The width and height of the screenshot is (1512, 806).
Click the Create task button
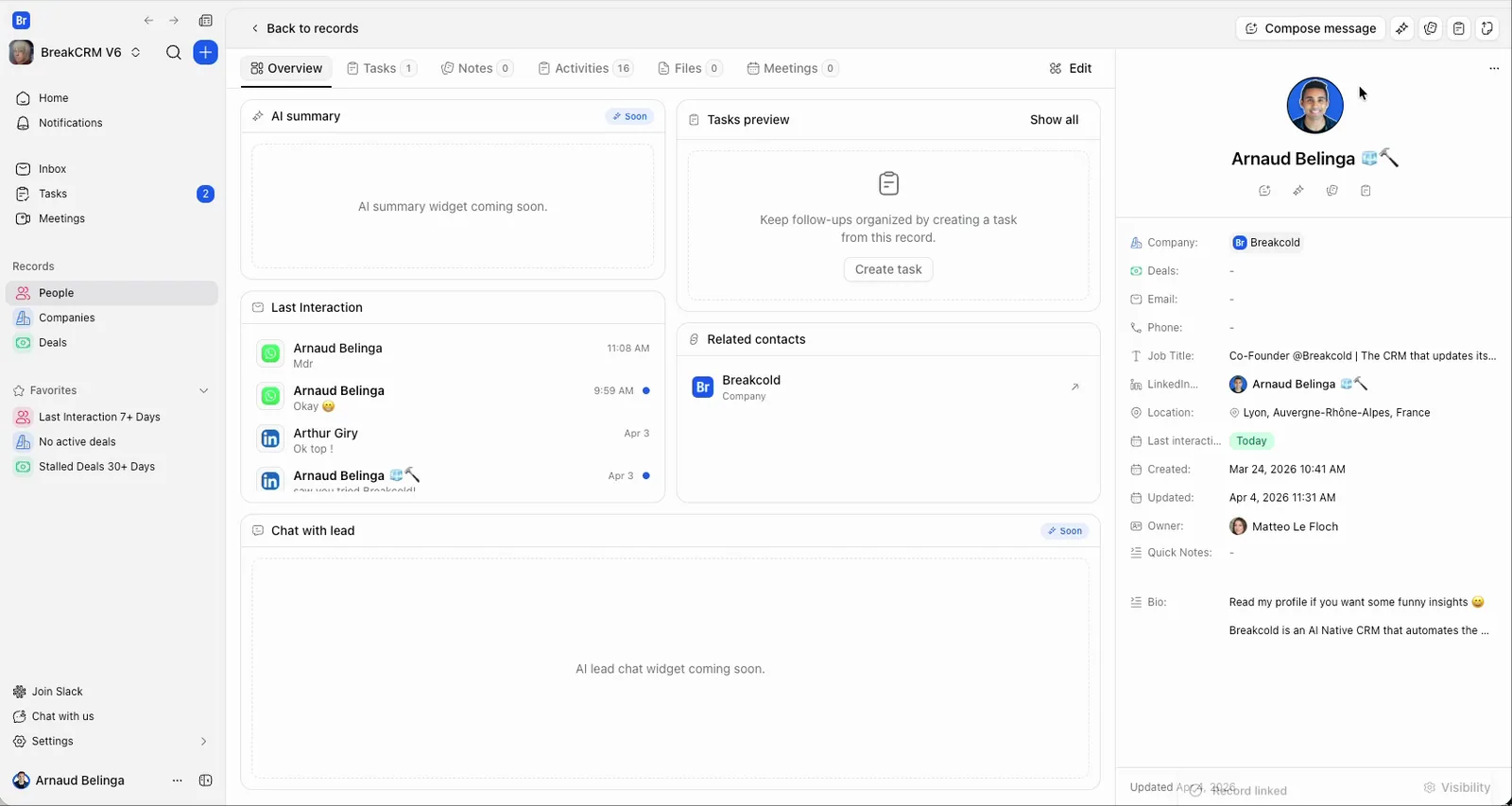click(x=888, y=269)
